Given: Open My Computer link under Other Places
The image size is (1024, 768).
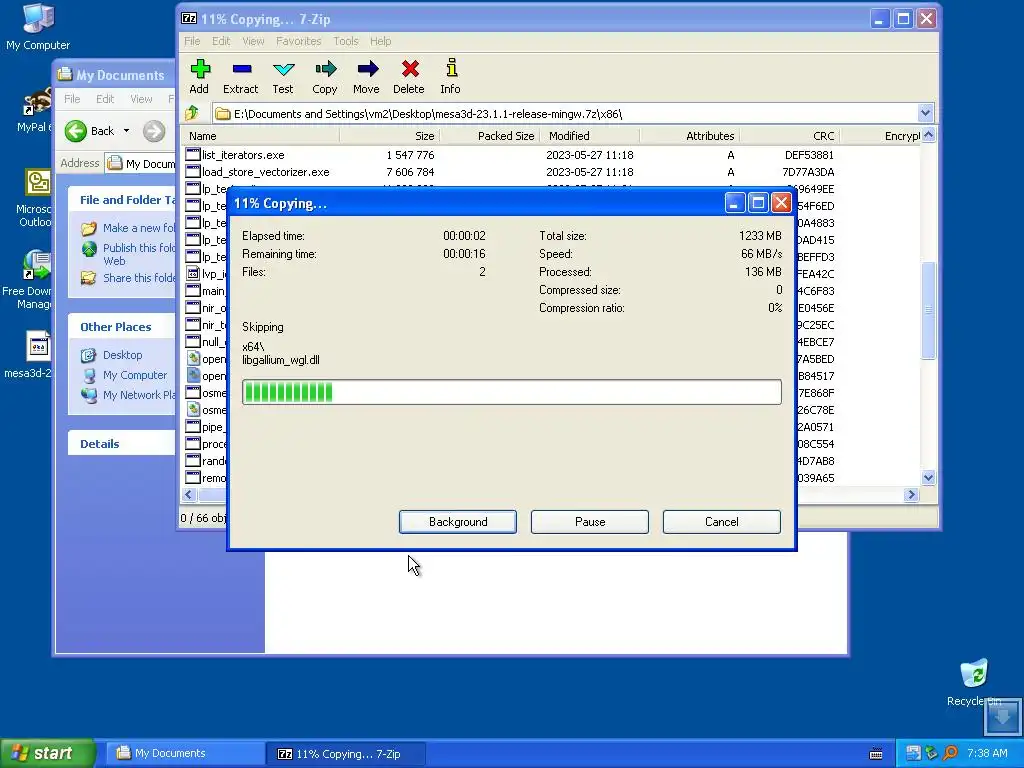Looking at the screenshot, I should point(124,376).
